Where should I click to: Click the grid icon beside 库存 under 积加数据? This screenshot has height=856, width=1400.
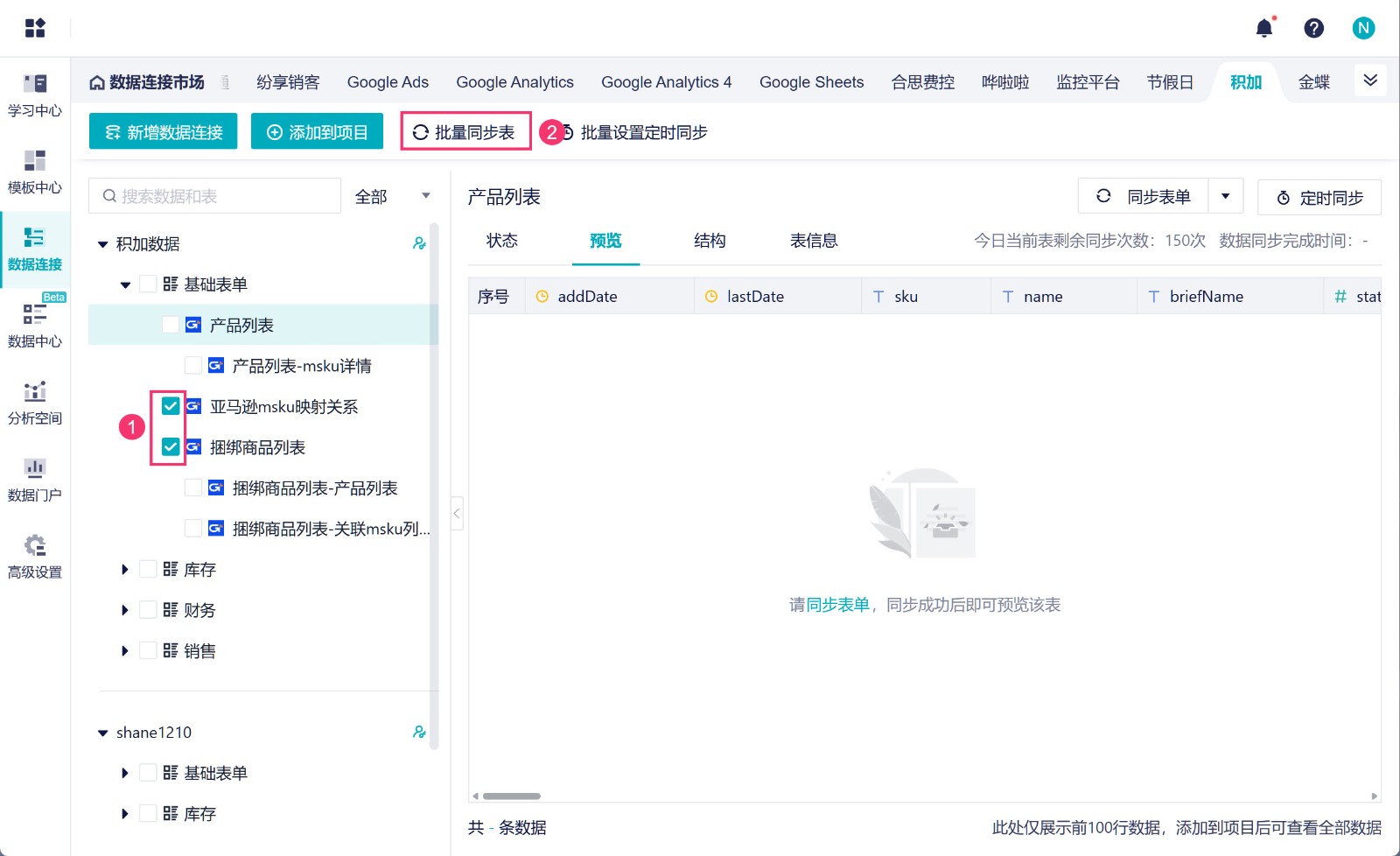[171, 569]
